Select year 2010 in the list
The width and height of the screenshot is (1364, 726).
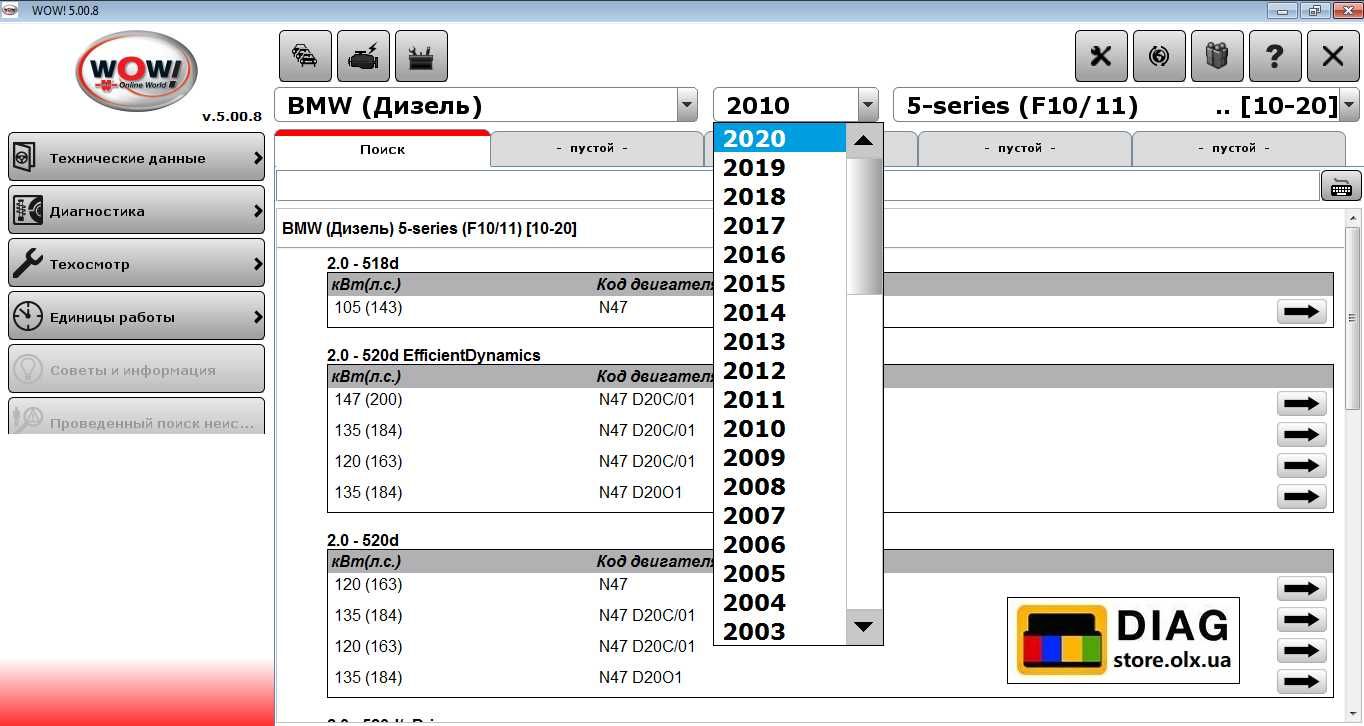pos(780,428)
